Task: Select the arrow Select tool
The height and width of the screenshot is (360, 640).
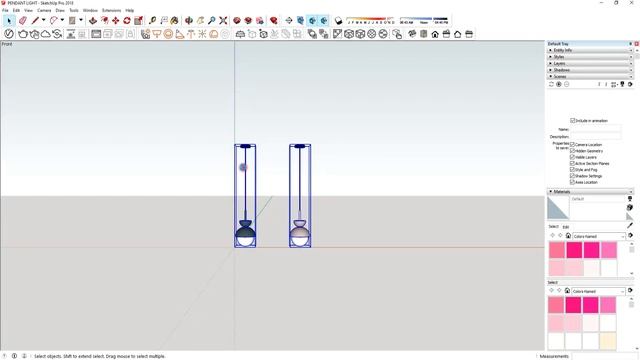Action: (9, 20)
